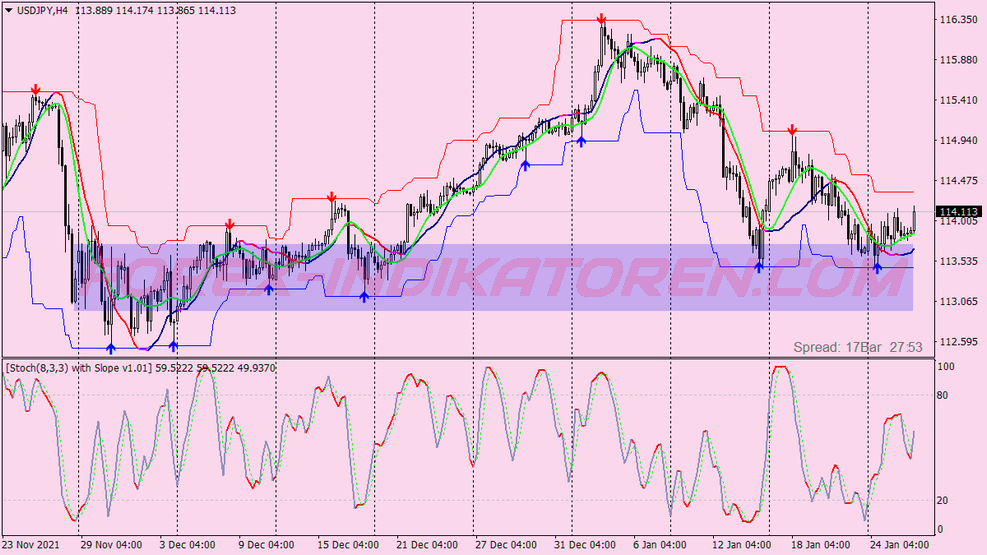Viewport: 987px width, 555px height.
Task: Click the 116.350 price axis label
Action: click(959, 20)
